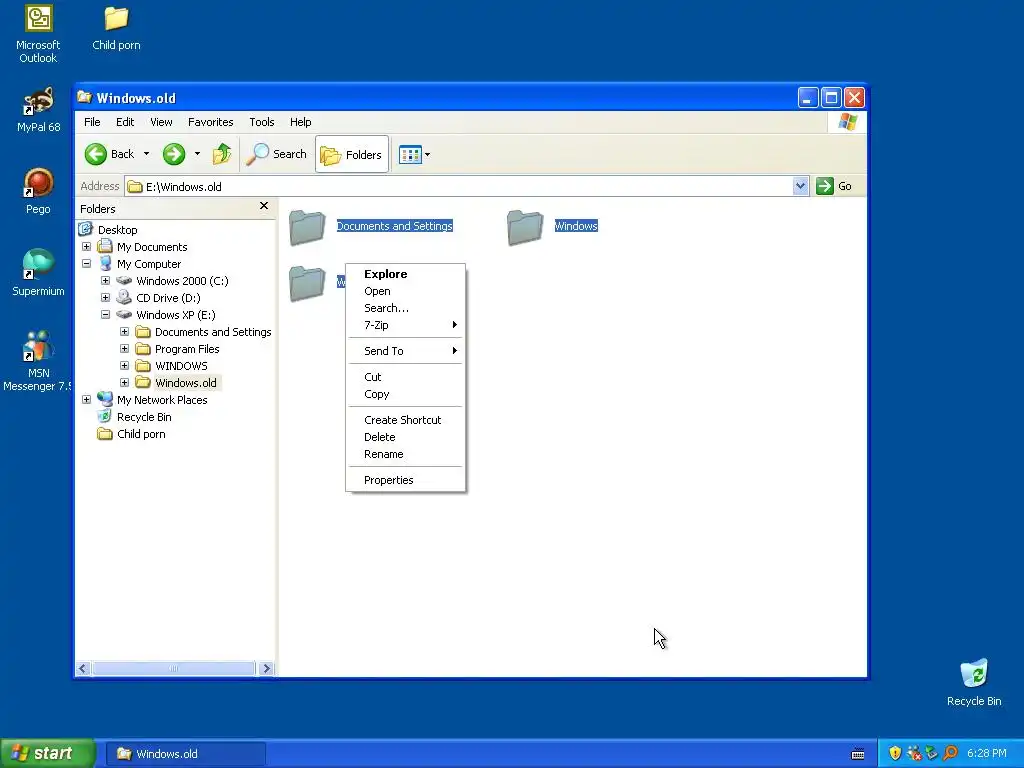
Task: Click the Microsoft Outlook desktop icon
Action: (x=38, y=34)
